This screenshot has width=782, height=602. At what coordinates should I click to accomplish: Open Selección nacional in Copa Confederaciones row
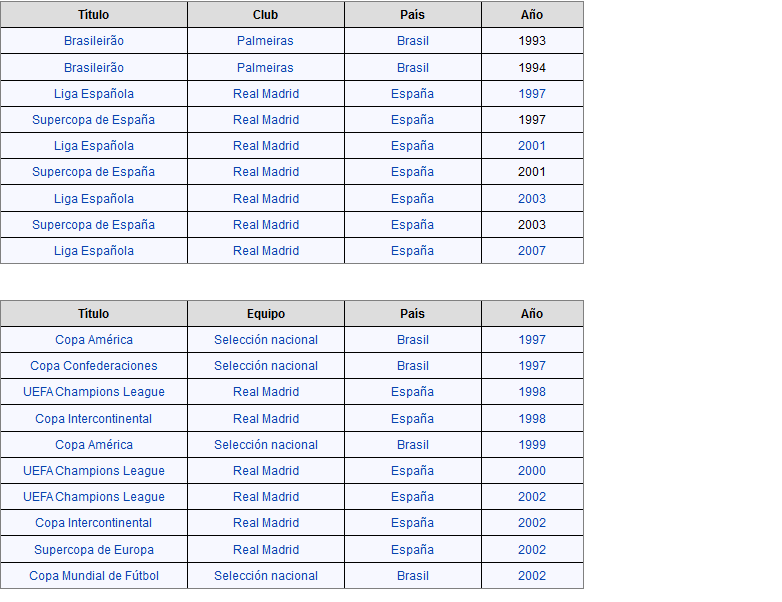[x=266, y=366]
